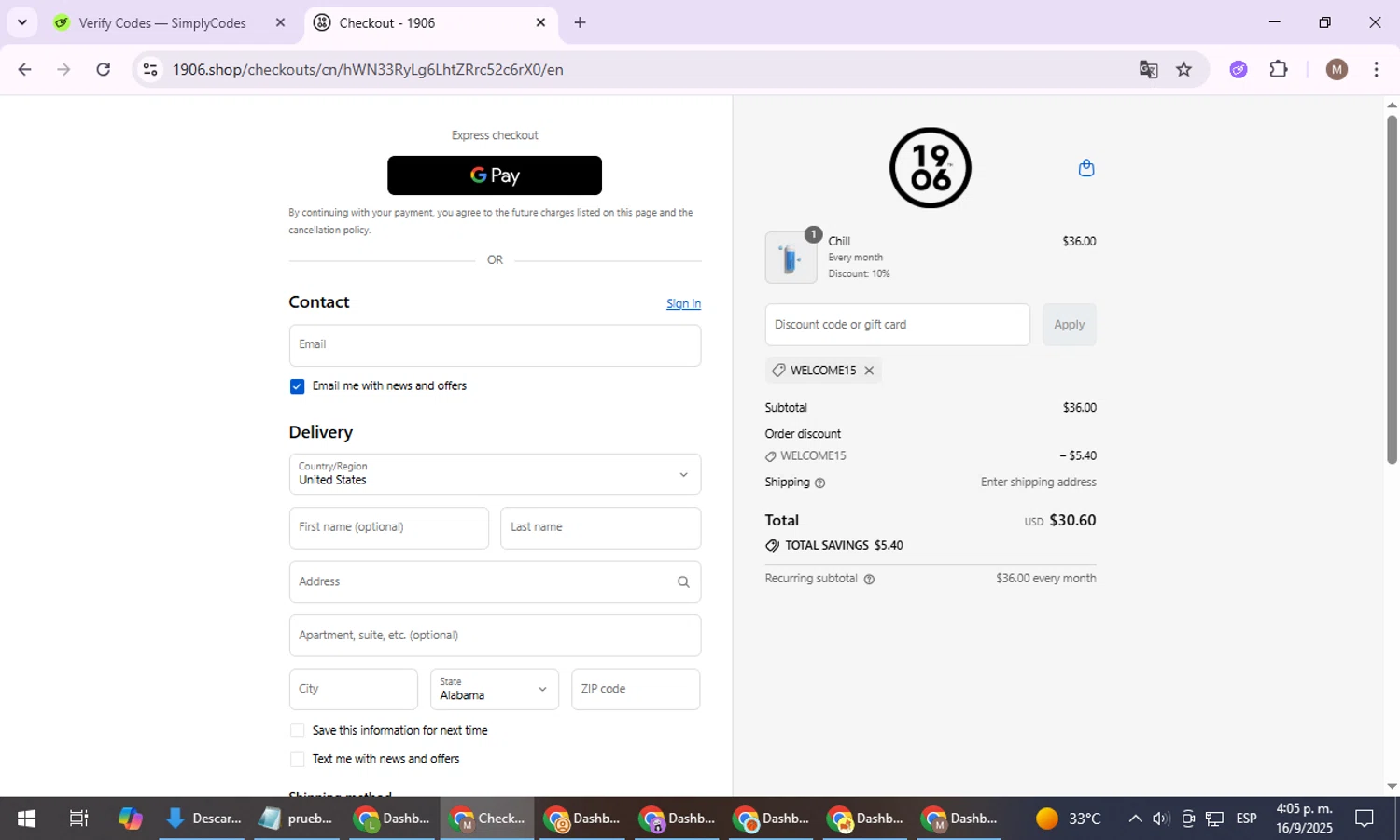Switch to the Check... Chrome taskbar window
1400x840 pixels.
(x=487, y=819)
